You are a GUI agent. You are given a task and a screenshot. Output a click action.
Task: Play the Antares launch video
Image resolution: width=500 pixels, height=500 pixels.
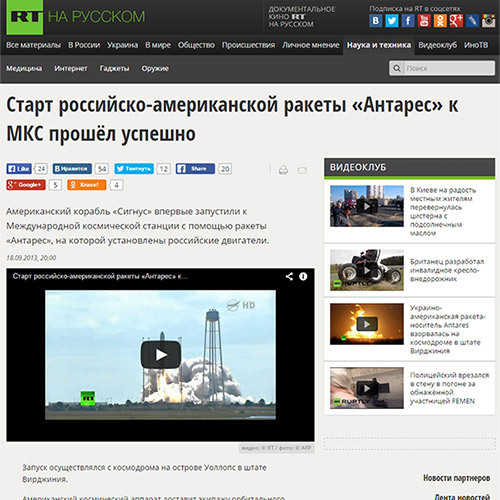[161, 355]
